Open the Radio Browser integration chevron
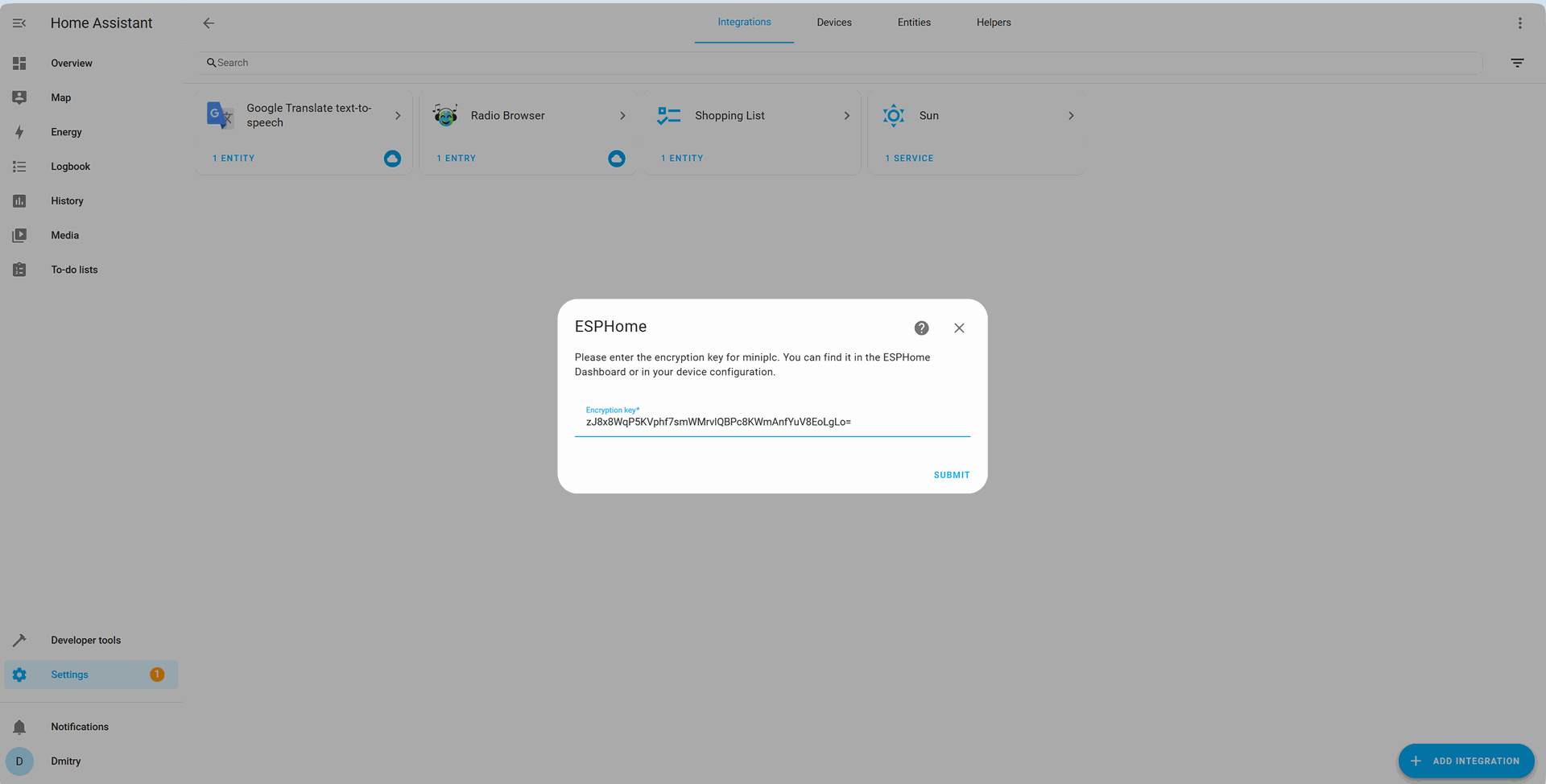Screen dimensions: 1546x784 622,116
